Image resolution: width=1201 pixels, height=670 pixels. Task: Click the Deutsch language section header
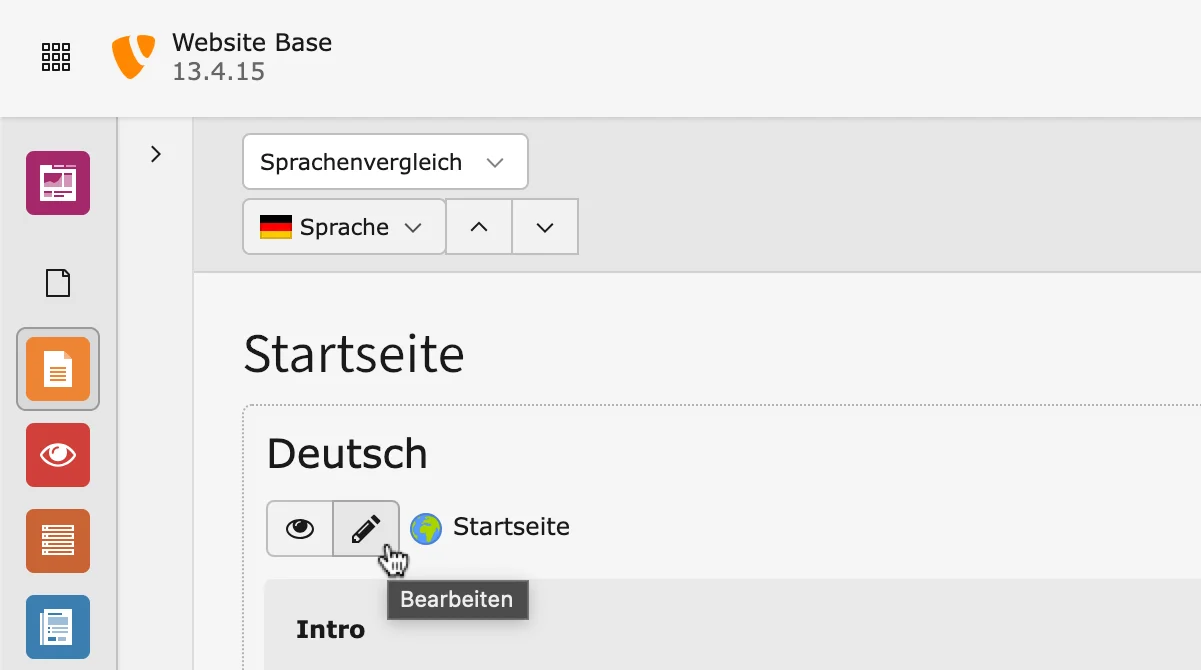click(346, 453)
